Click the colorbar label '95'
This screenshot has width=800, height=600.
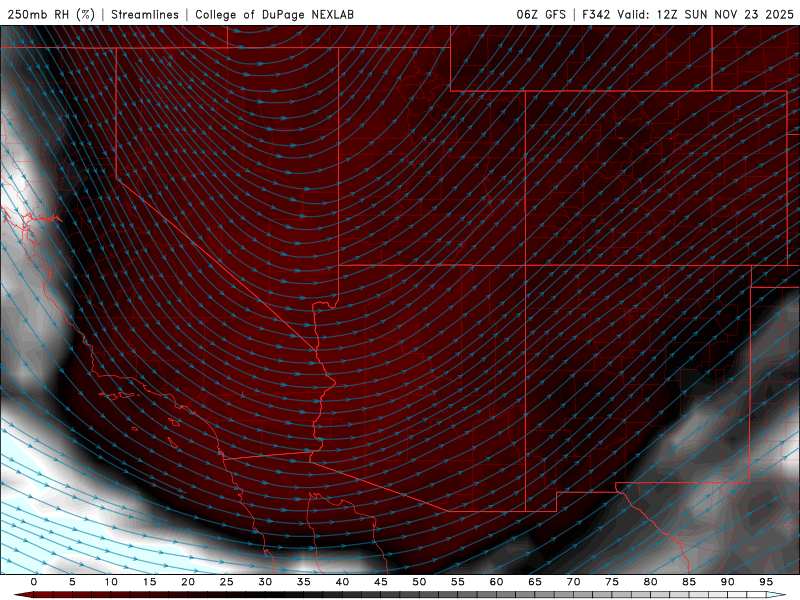766,582
